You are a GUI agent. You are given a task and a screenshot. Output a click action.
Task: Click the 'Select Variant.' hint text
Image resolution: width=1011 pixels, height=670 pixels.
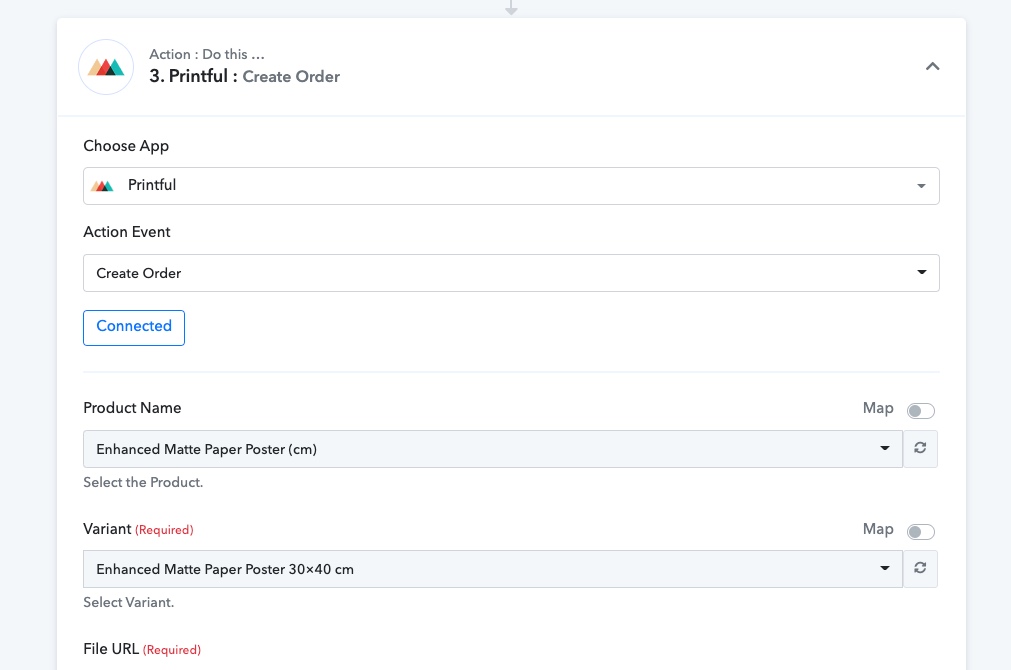(129, 602)
